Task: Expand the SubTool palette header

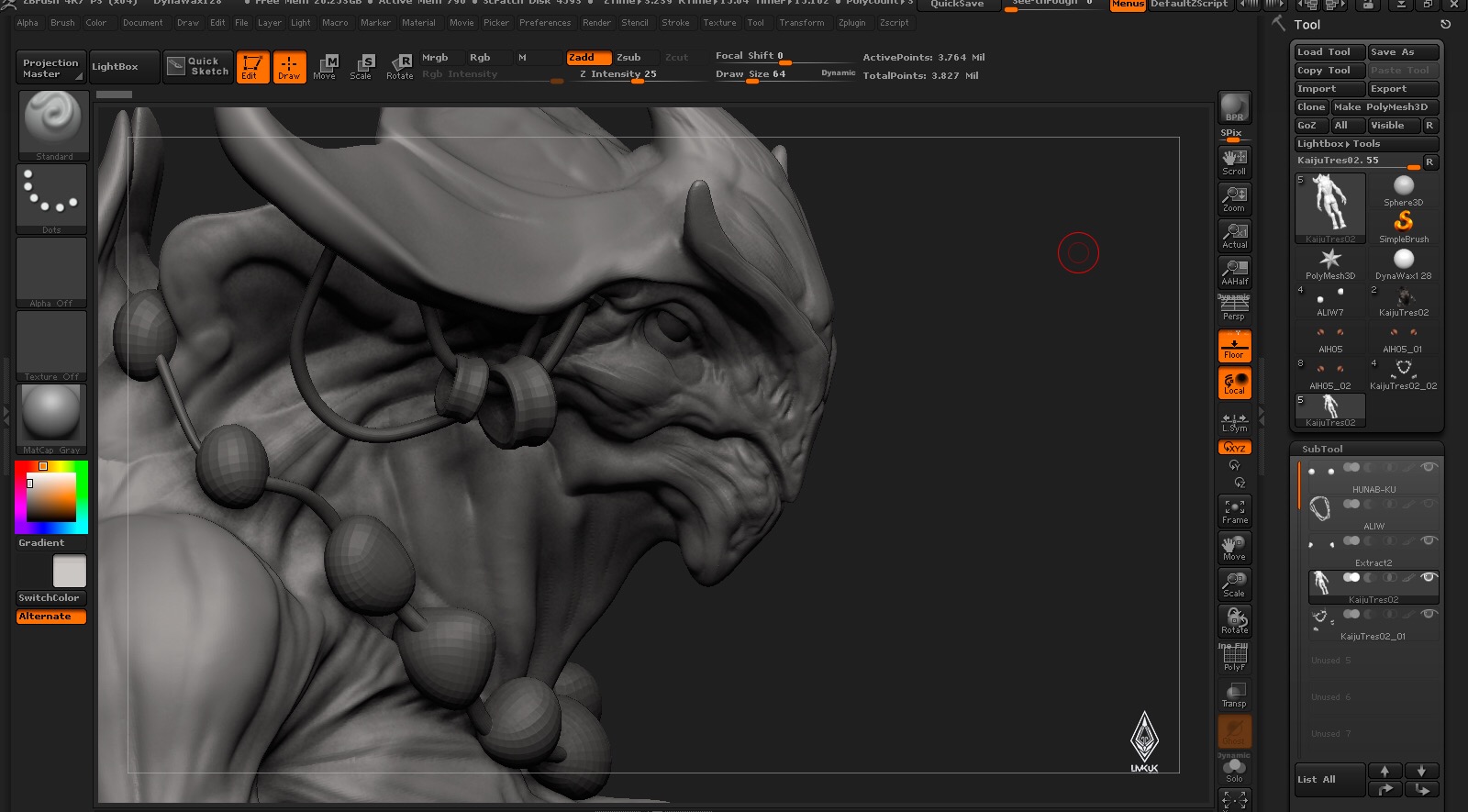Action: point(1322,449)
